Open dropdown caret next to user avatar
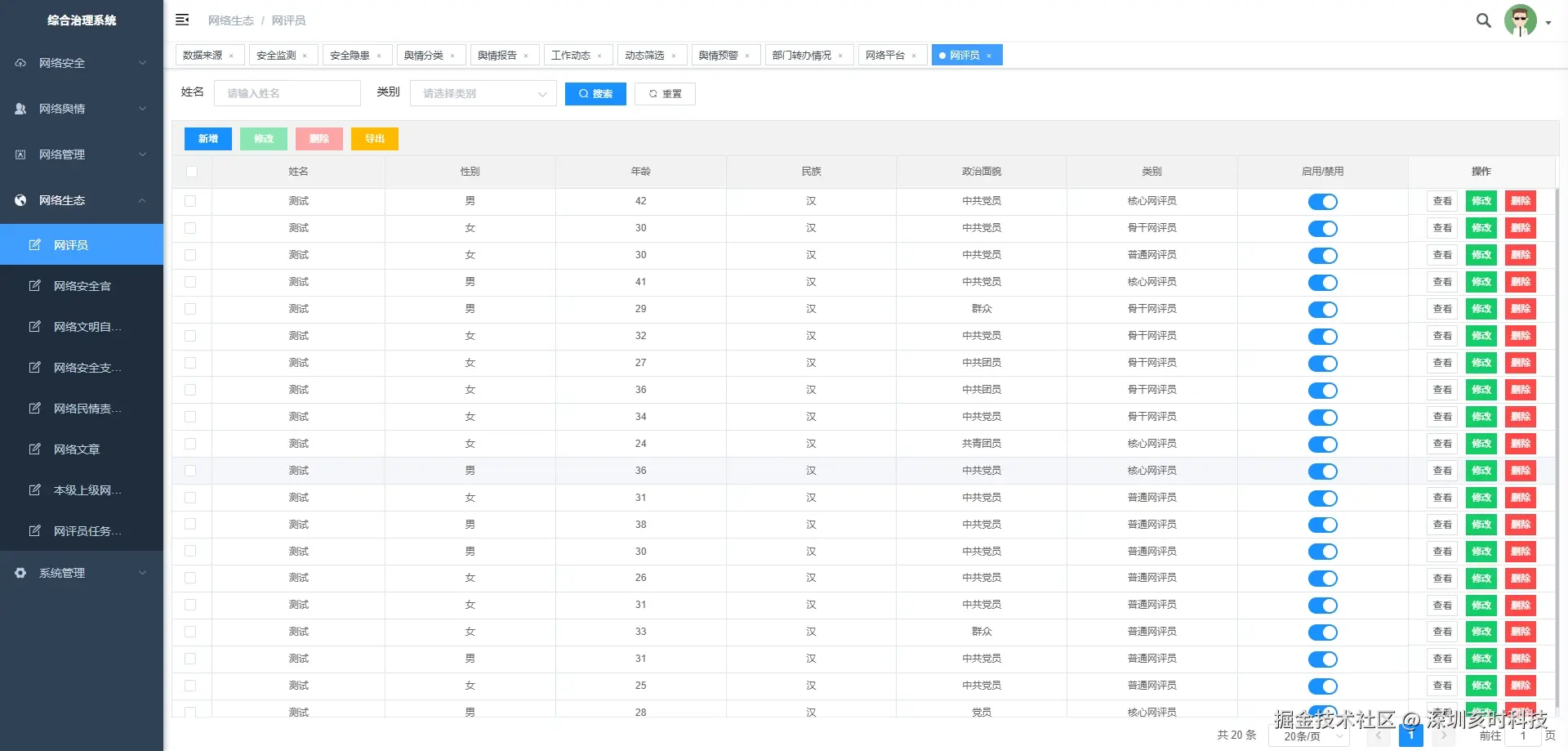The height and width of the screenshot is (751, 1568). point(1548,23)
